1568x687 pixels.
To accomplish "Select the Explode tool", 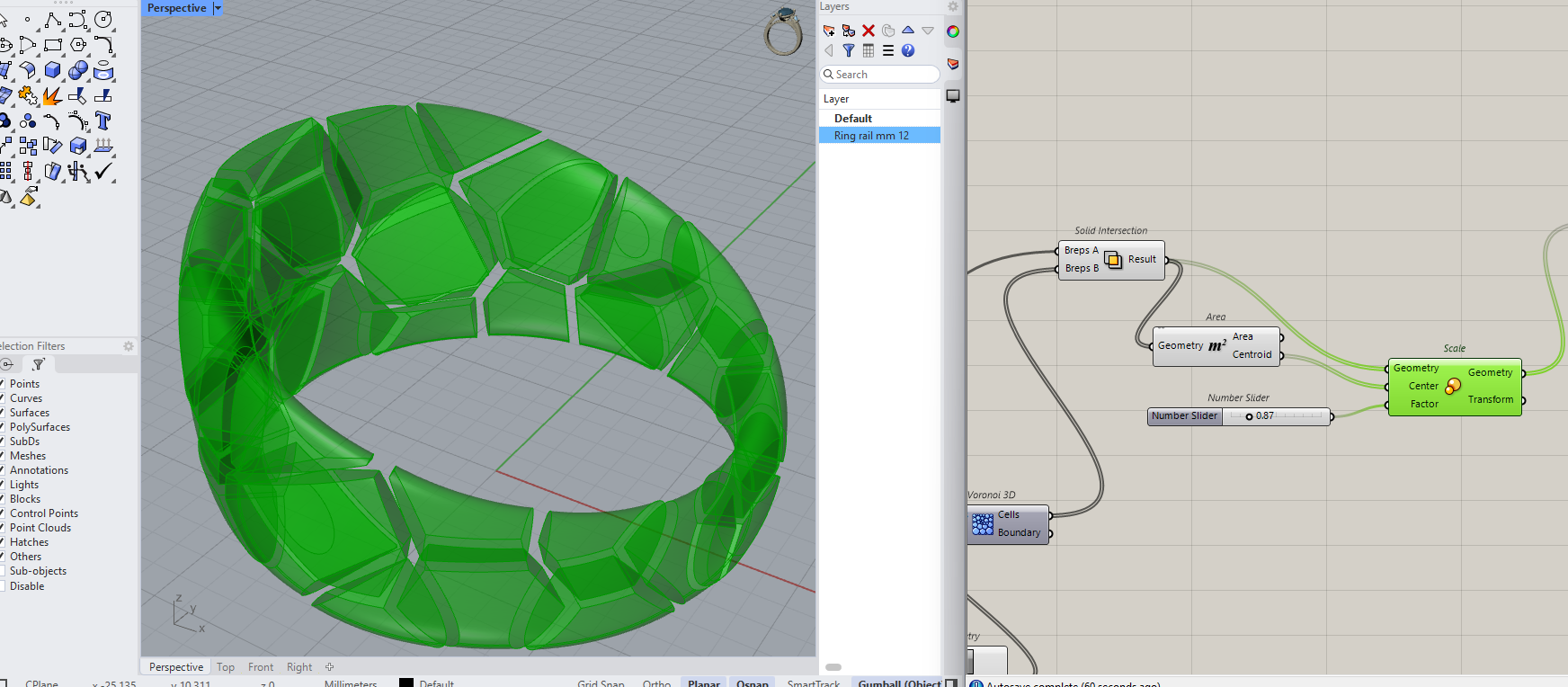I will (x=52, y=95).
